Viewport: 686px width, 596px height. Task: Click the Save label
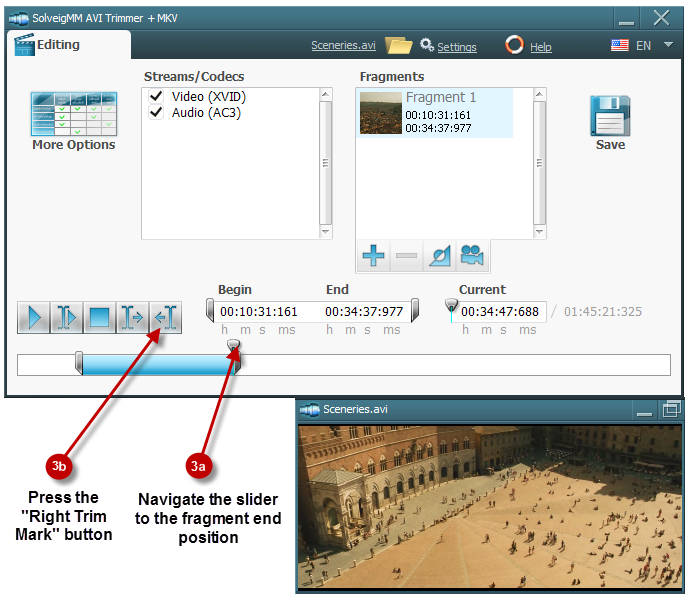click(610, 145)
